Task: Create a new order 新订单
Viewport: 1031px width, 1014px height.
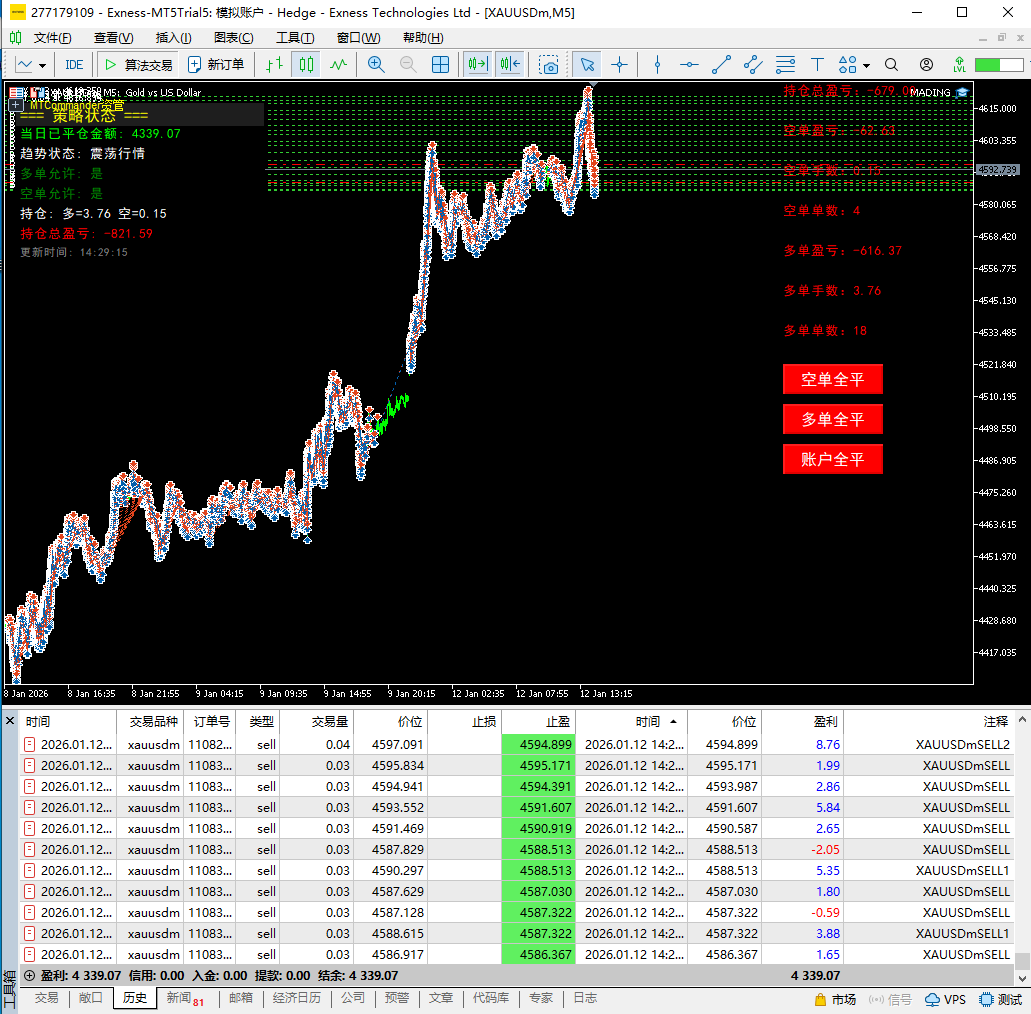Action: (x=216, y=64)
